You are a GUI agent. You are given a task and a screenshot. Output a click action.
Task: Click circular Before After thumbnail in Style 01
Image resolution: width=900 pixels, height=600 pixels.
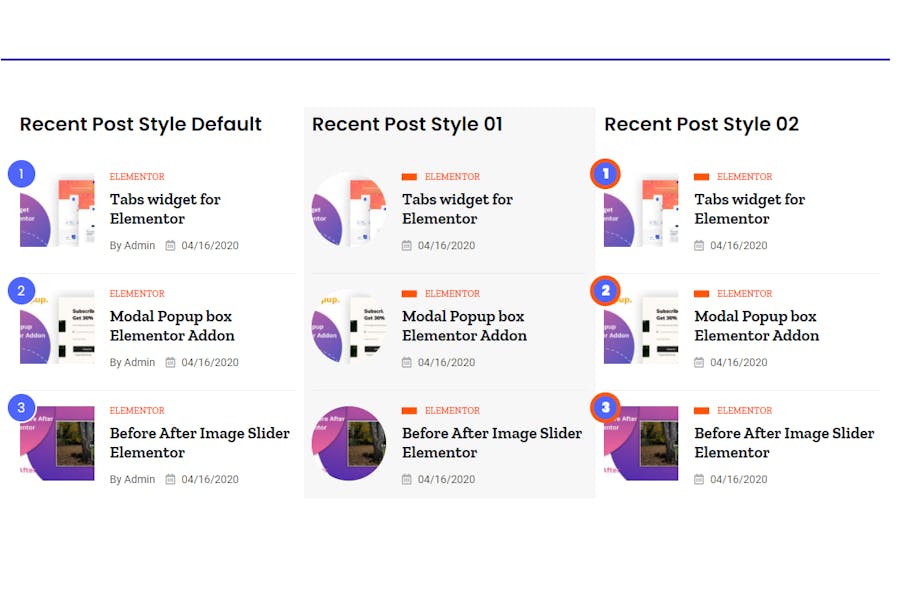tap(349, 443)
